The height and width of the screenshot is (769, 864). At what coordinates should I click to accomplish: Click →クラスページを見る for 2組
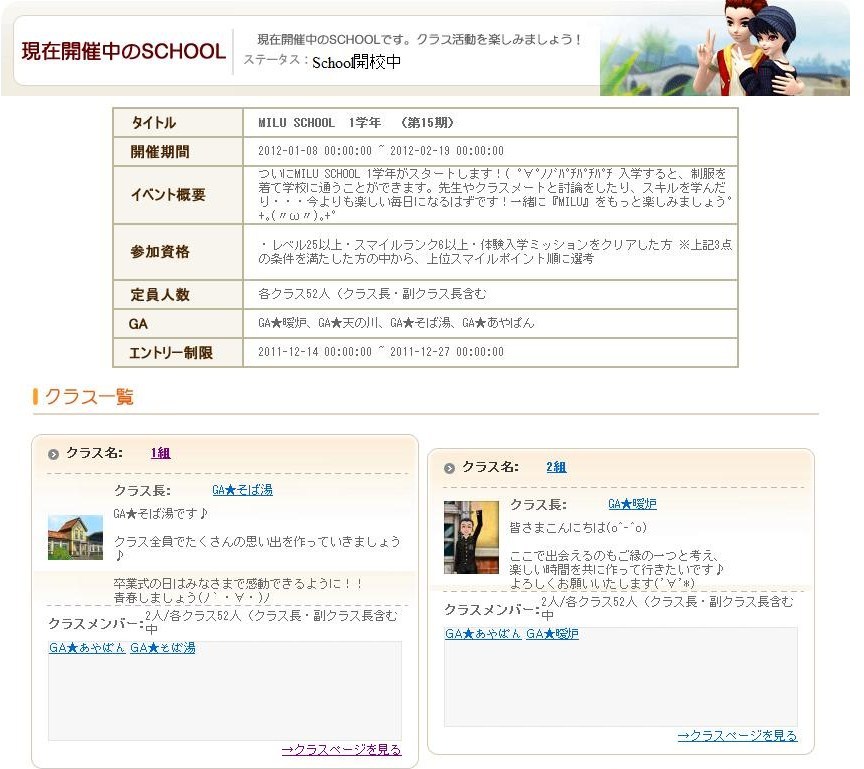tap(737, 735)
